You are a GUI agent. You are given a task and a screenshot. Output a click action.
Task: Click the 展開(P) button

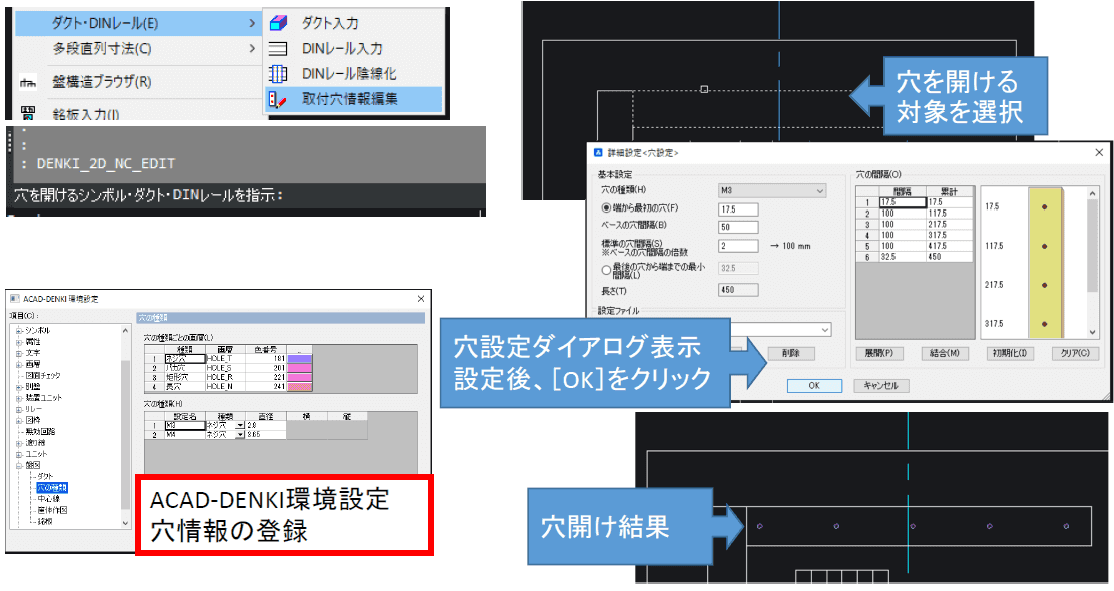click(879, 353)
